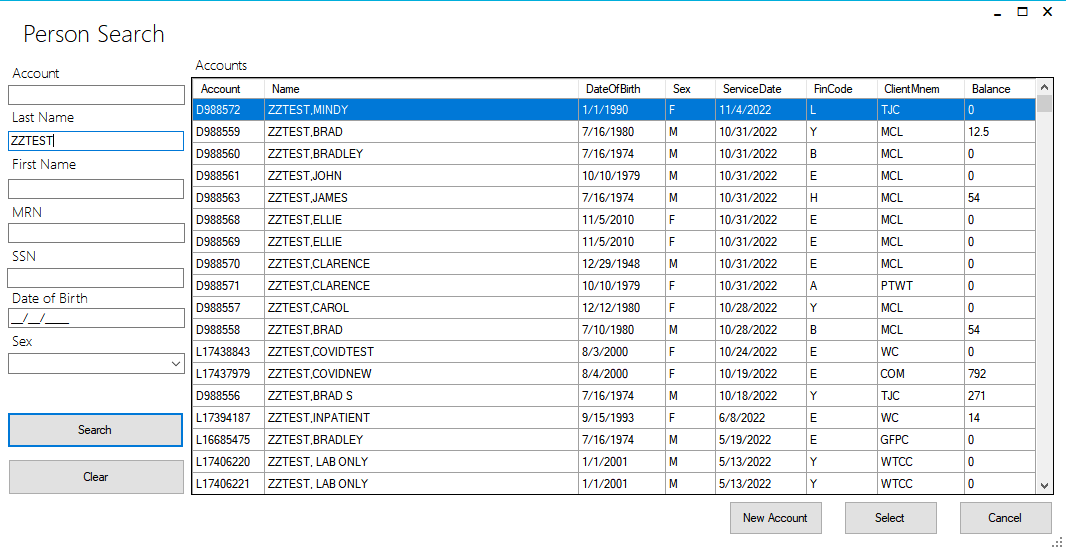1066x549 pixels.
Task: Select the SSN text field
Action: (96, 278)
